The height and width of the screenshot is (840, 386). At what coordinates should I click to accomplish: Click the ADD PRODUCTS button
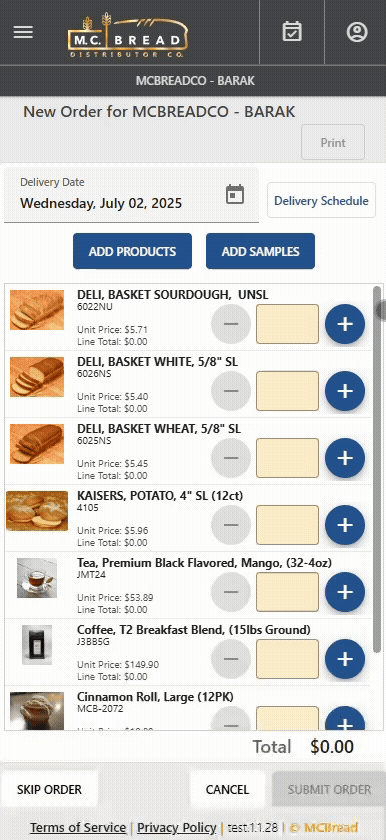tap(132, 251)
